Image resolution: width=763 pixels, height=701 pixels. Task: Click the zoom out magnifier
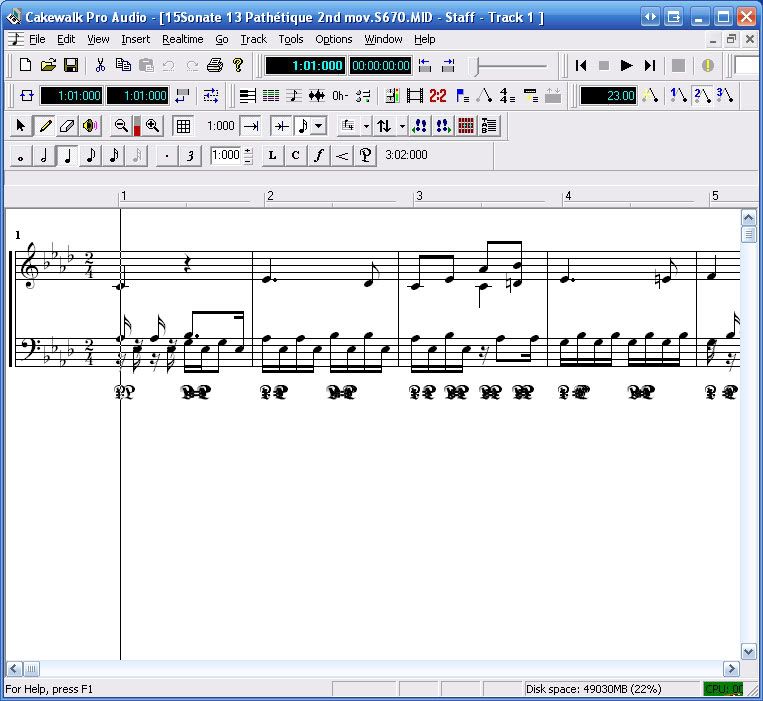121,126
